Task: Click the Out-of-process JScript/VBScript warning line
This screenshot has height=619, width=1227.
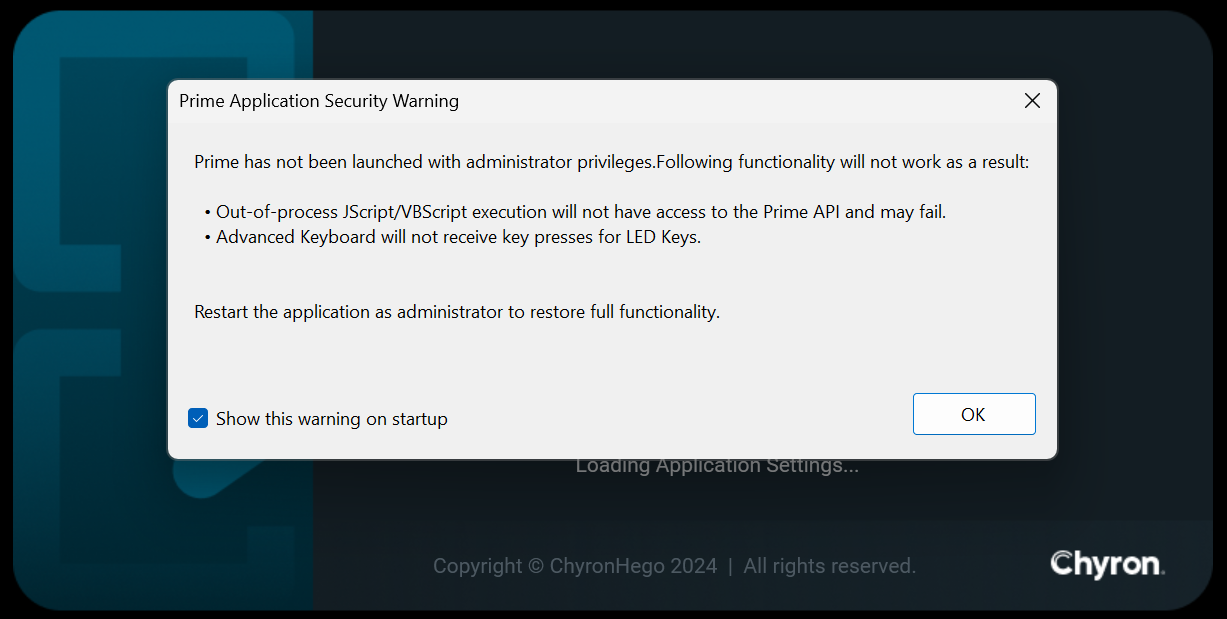Action: [580, 212]
